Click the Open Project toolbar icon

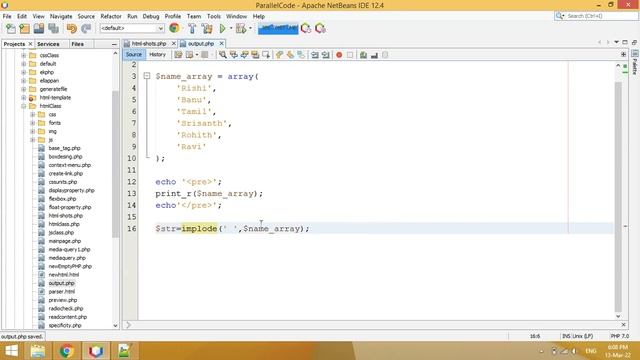pyautogui.click(x=39, y=29)
